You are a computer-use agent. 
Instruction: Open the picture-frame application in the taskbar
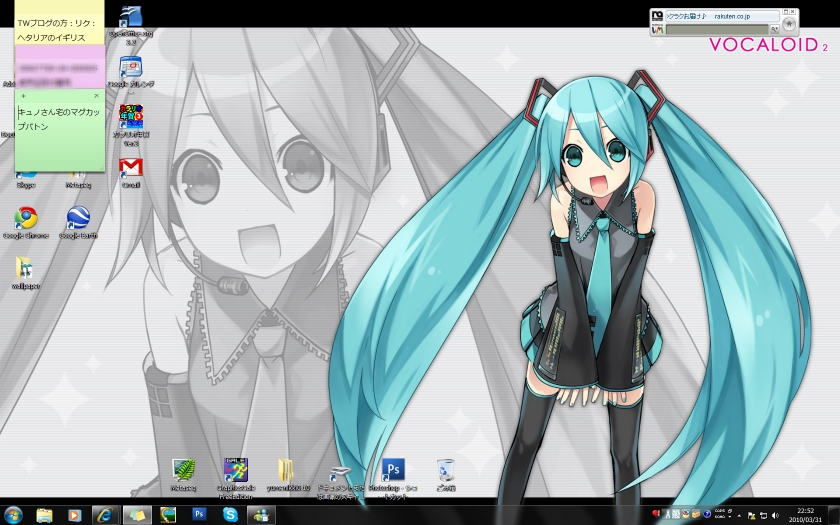(168, 515)
